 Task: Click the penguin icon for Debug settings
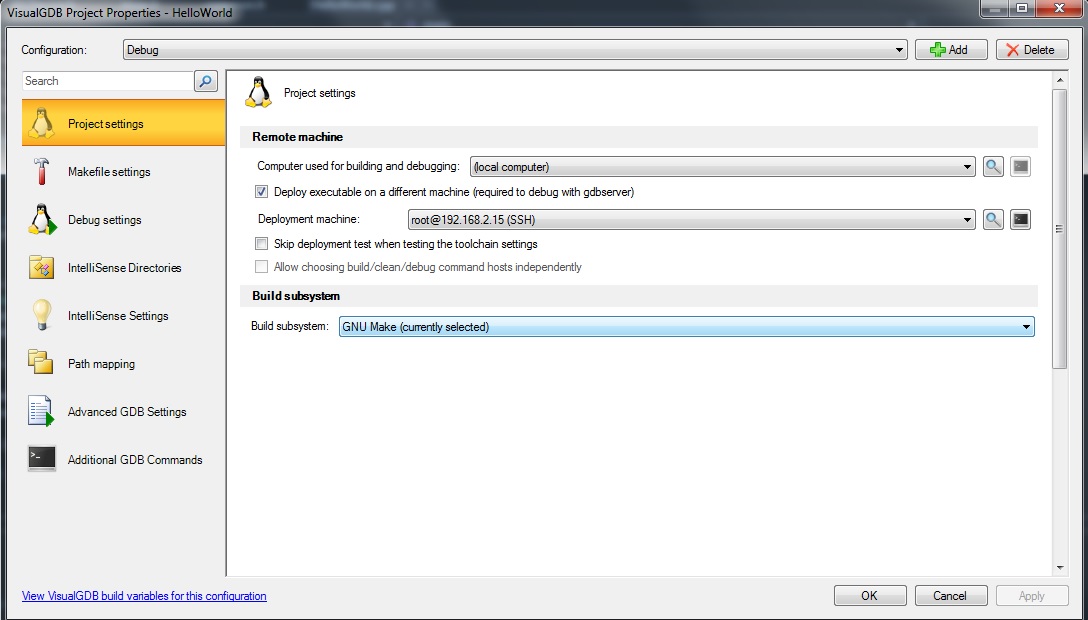(x=42, y=219)
